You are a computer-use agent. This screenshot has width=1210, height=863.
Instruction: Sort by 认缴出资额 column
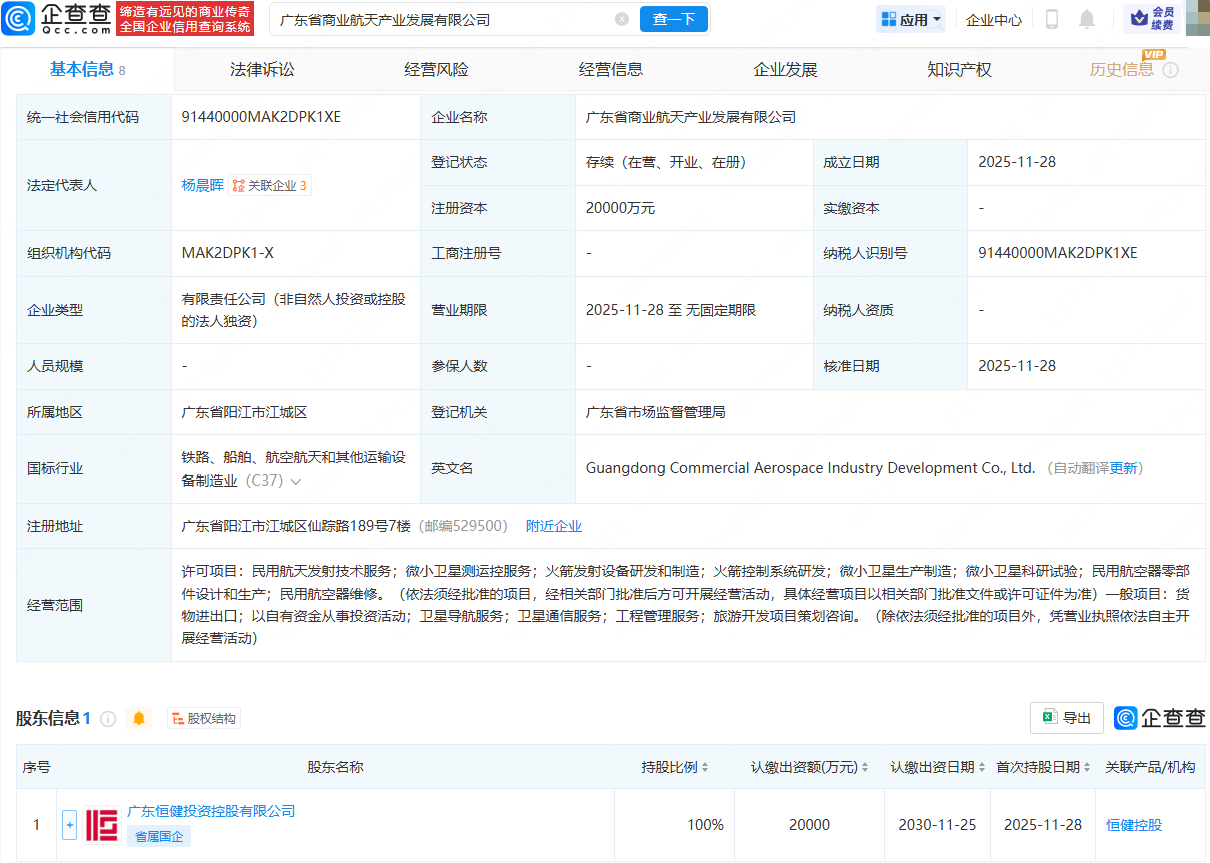810,767
